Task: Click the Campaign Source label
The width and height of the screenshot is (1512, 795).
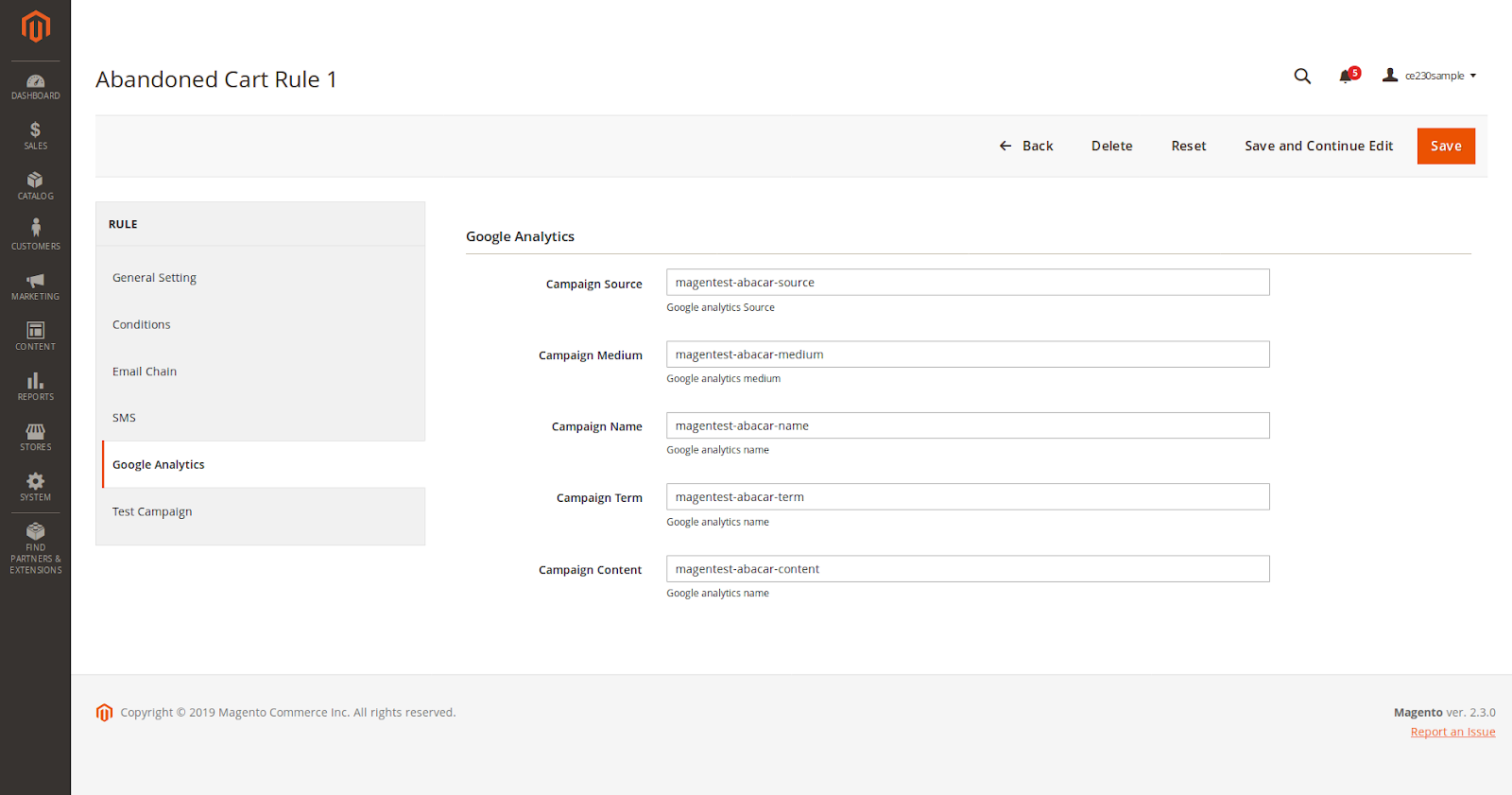Action: click(x=593, y=284)
